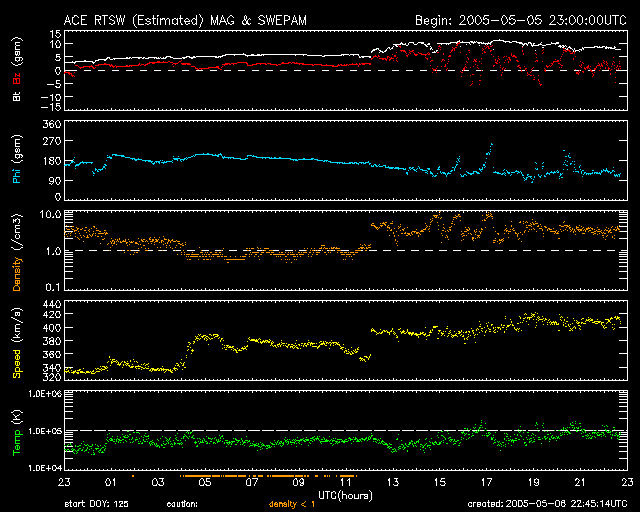Click the '1.0' tick on Density axis
640x512 pixels.
[x=53, y=252]
